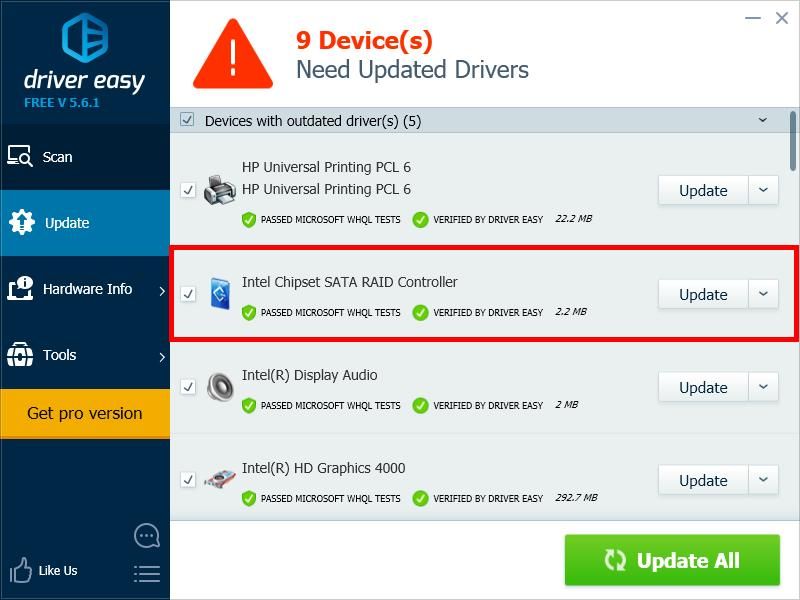Select the Update sidebar section
Image resolution: width=800 pixels, height=600 pixels.
click(85, 223)
